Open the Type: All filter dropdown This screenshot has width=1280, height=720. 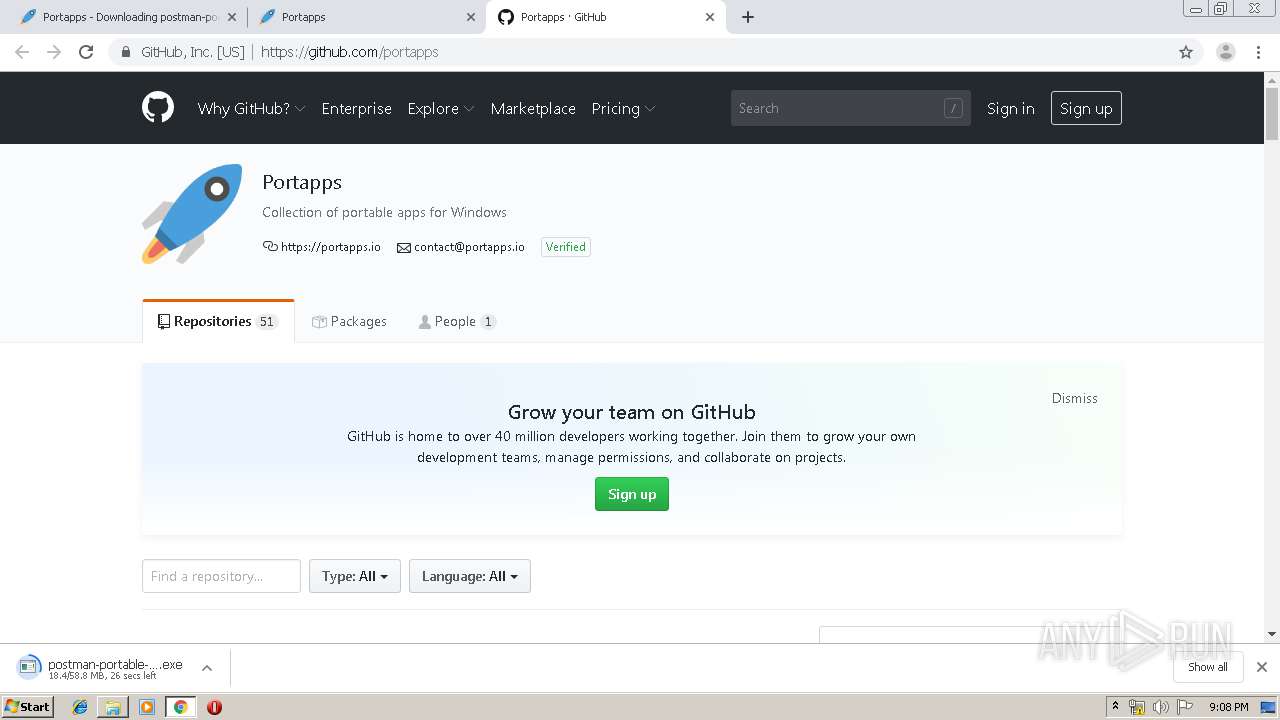tap(355, 576)
